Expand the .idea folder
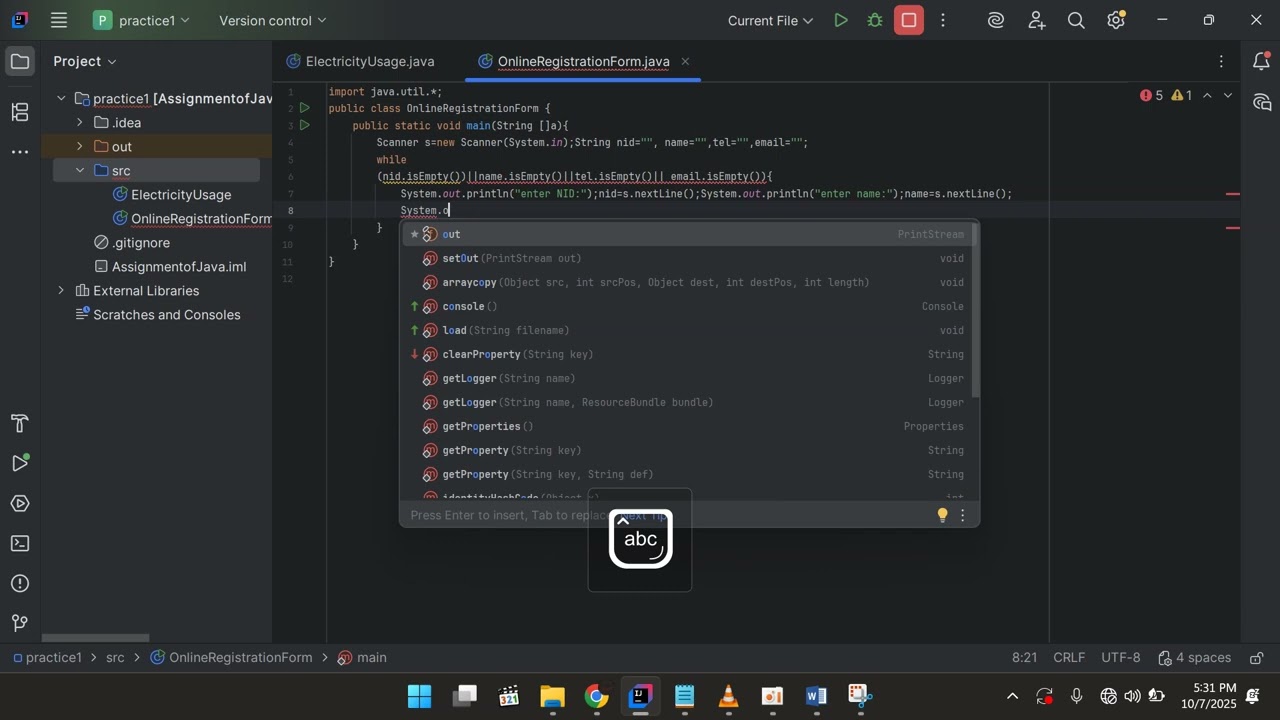 [x=80, y=122]
